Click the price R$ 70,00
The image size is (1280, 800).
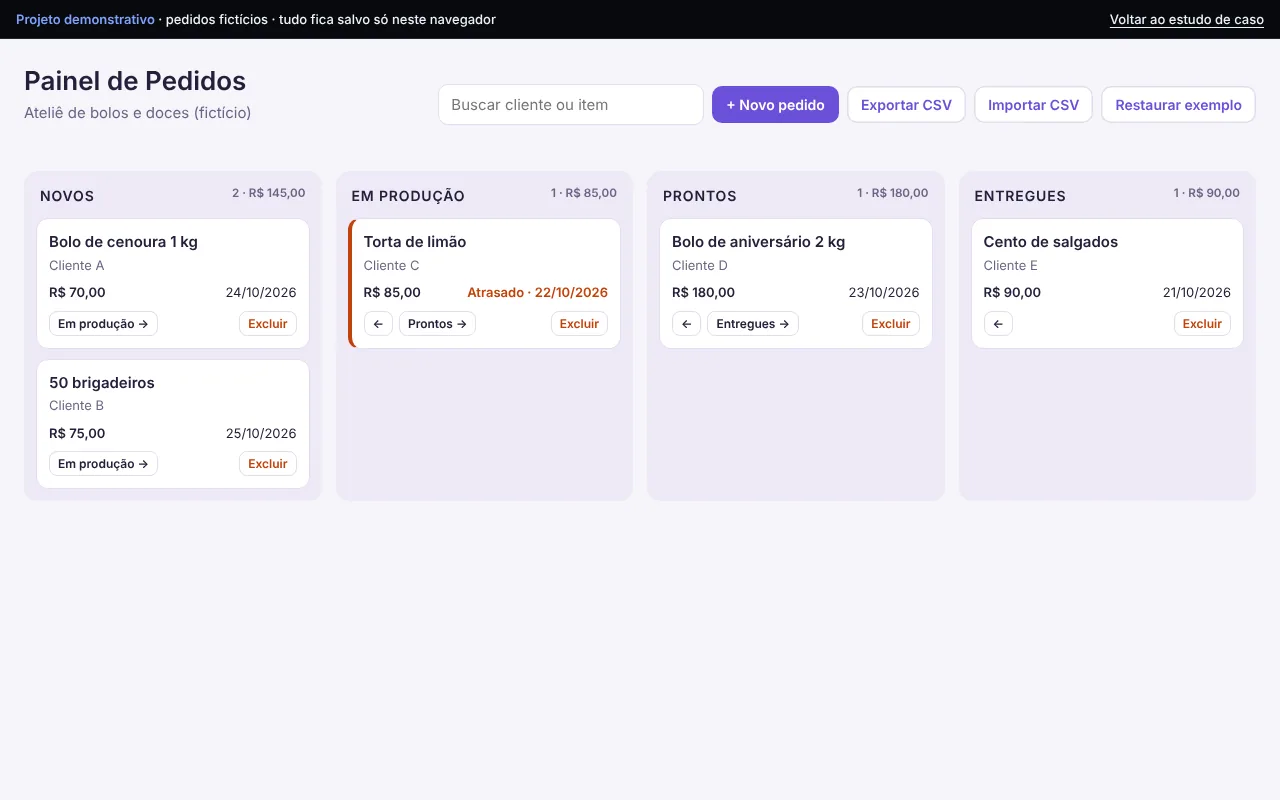click(x=77, y=293)
